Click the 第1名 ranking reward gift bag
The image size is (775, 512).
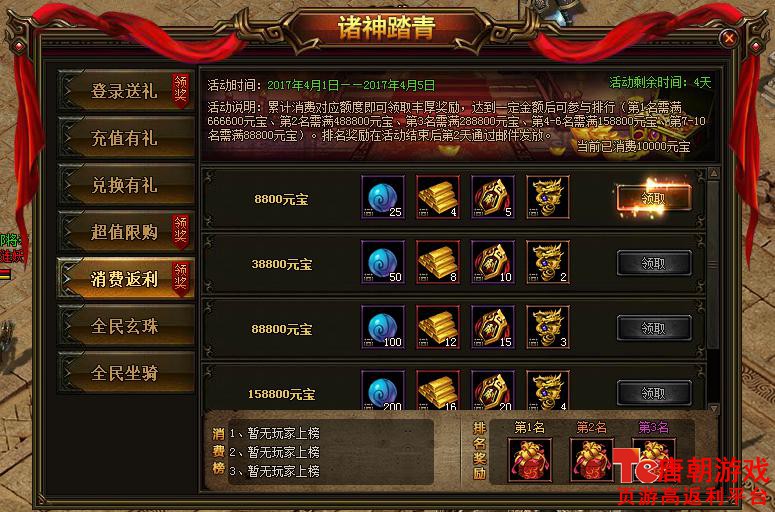tap(530, 460)
